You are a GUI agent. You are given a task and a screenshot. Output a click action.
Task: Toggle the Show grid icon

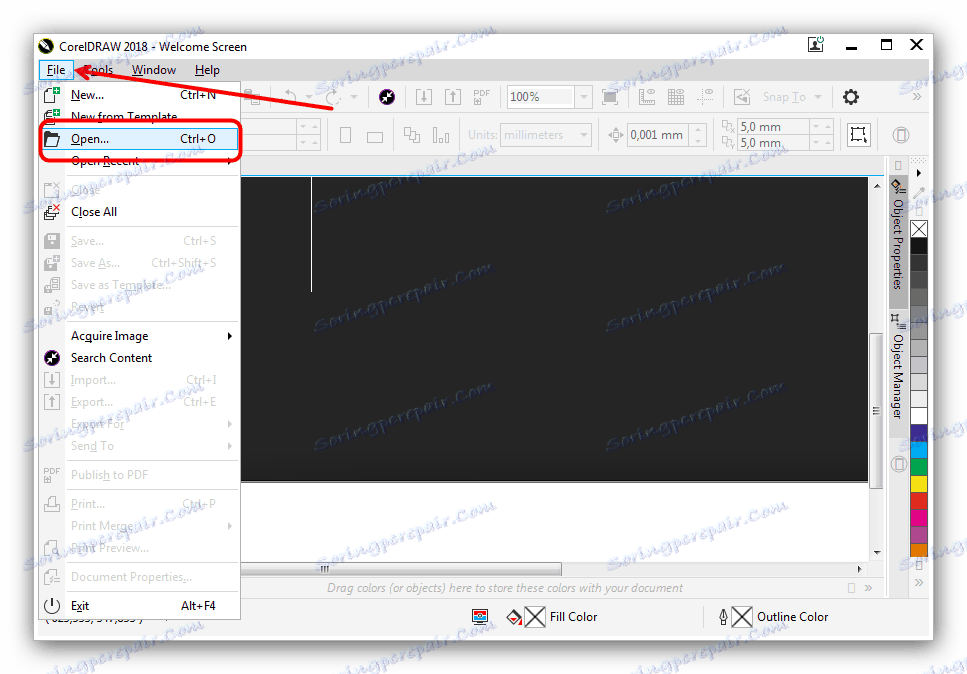coord(677,97)
